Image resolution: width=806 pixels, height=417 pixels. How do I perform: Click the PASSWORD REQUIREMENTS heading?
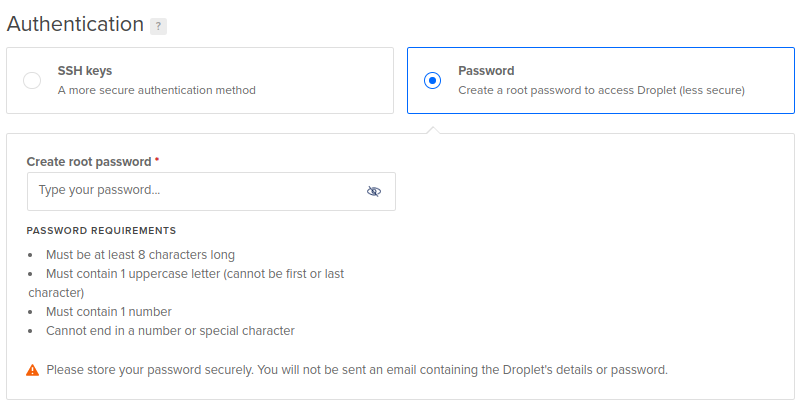pyautogui.click(x=101, y=231)
